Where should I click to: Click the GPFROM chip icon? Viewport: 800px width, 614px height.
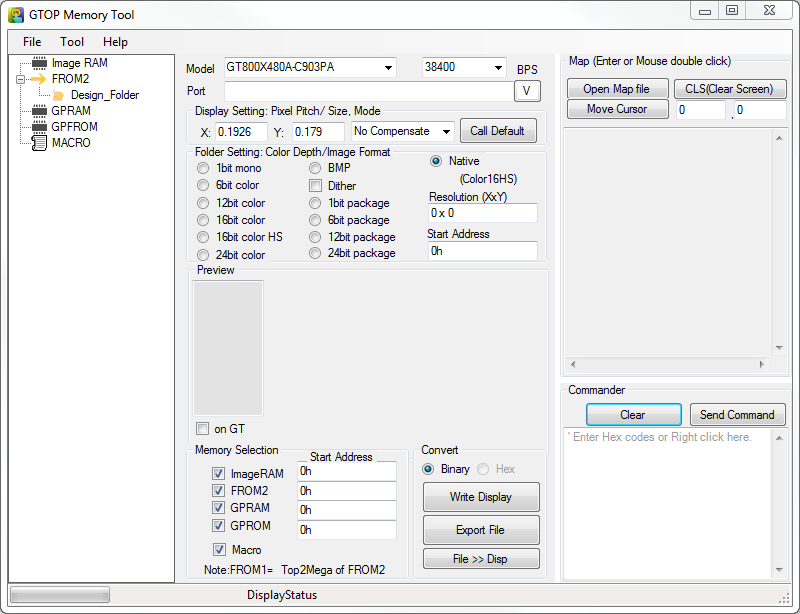coord(40,127)
